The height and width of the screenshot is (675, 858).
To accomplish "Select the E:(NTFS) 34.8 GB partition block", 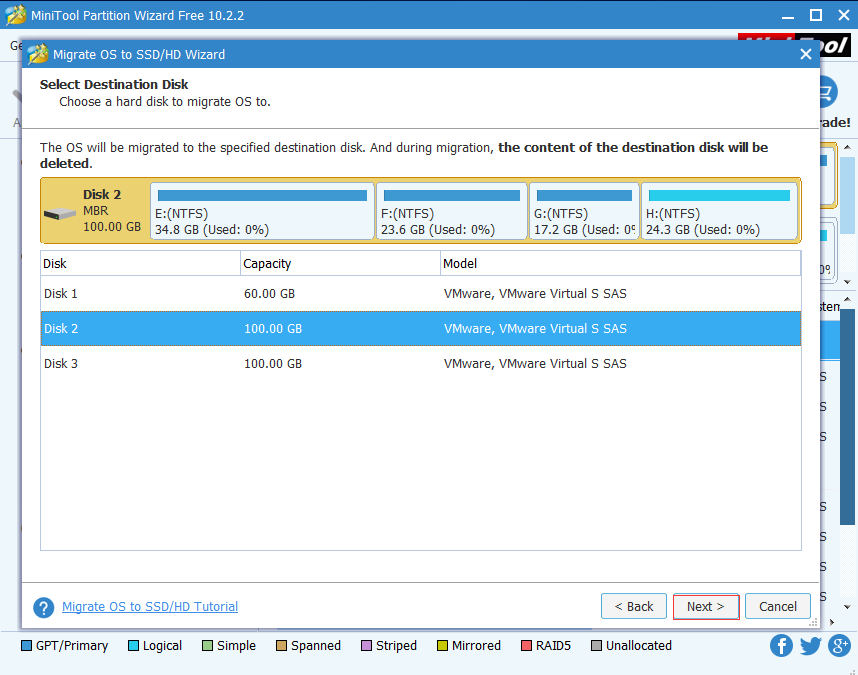I will point(262,211).
